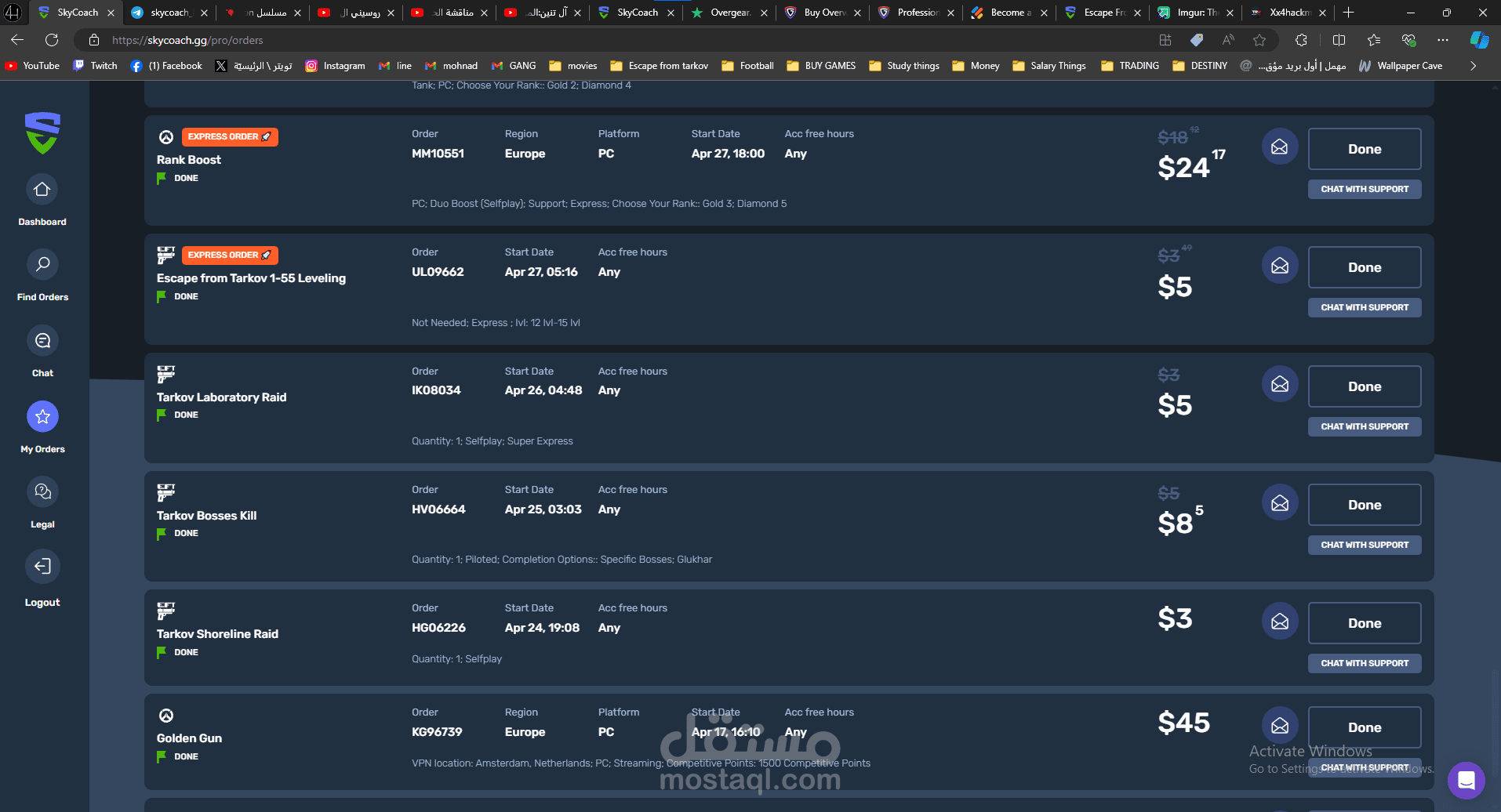Open mail icon for order HG06226

[1280, 622]
